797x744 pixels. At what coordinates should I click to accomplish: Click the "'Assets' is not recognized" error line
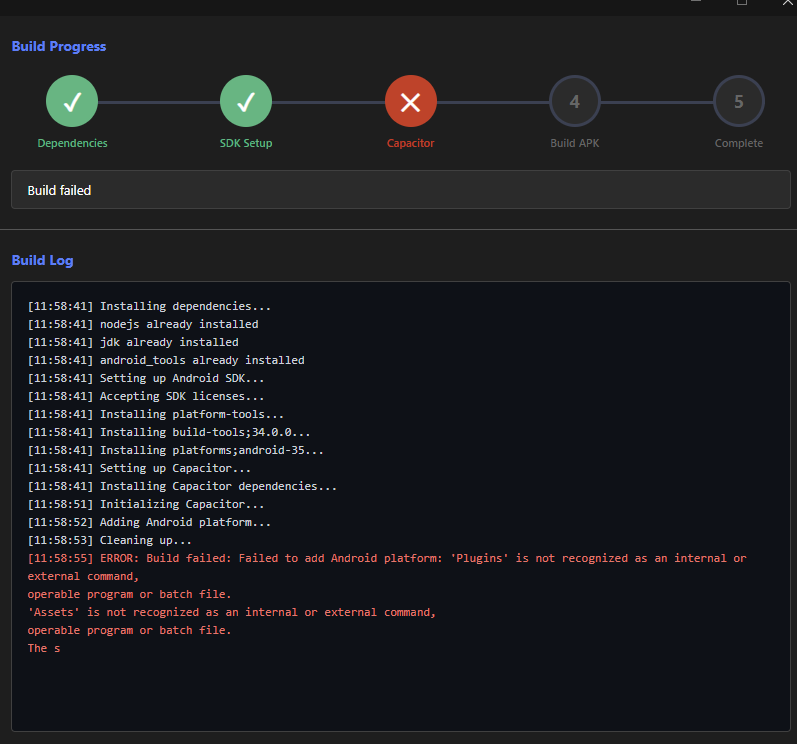(x=232, y=612)
